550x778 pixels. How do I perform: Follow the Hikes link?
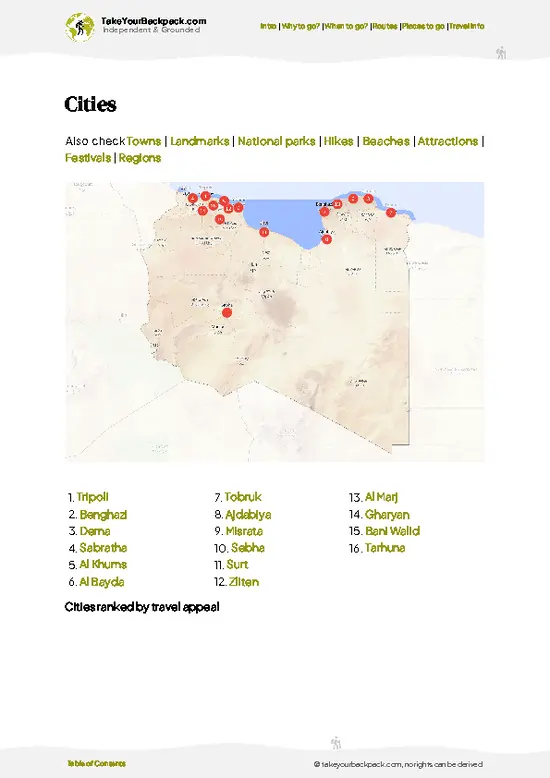point(339,141)
